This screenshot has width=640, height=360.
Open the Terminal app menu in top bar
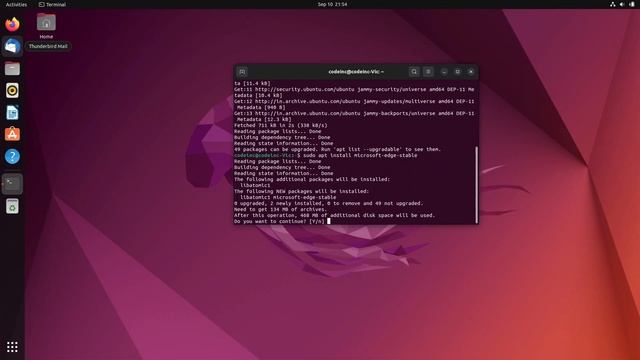52,4
